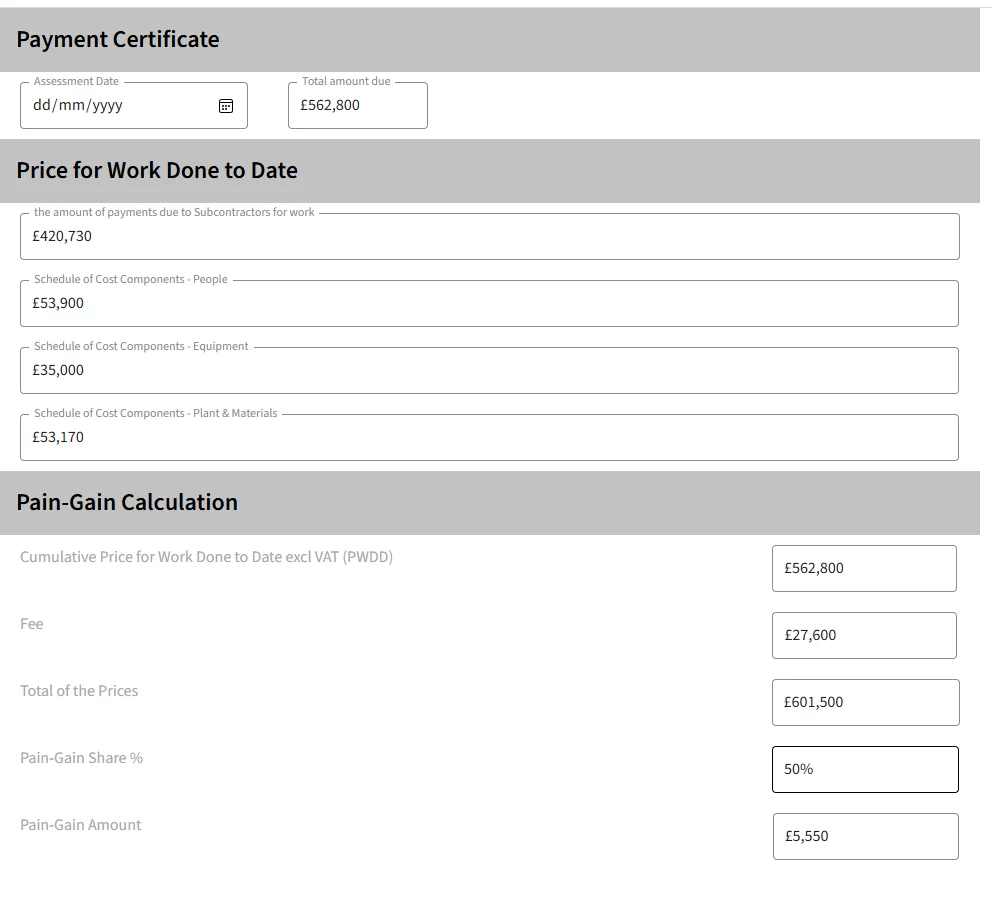
Task: Select the Cost Components - Equipment field
Action: 489,371
